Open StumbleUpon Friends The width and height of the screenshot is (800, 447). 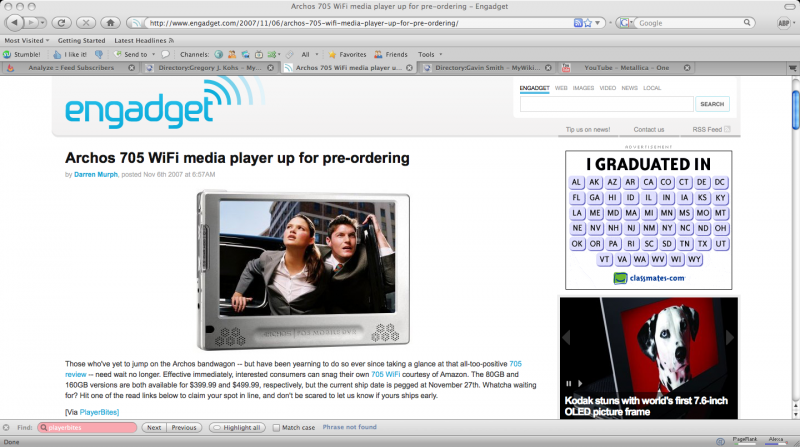pyautogui.click(x=391, y=54)
